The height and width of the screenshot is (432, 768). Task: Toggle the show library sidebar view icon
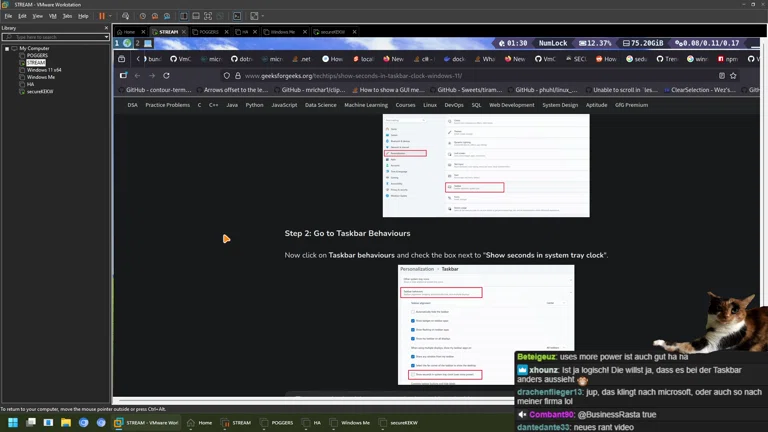coord(184,16)
